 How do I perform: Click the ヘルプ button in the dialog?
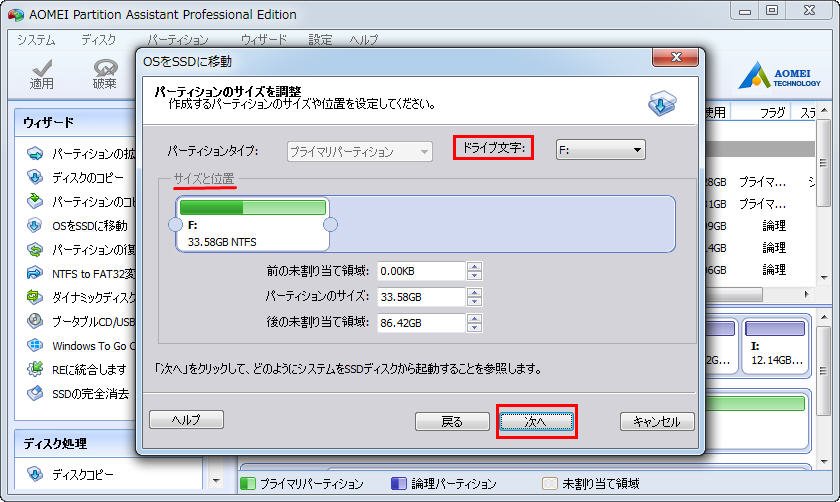pyautogui.click(x=186, y=419)
